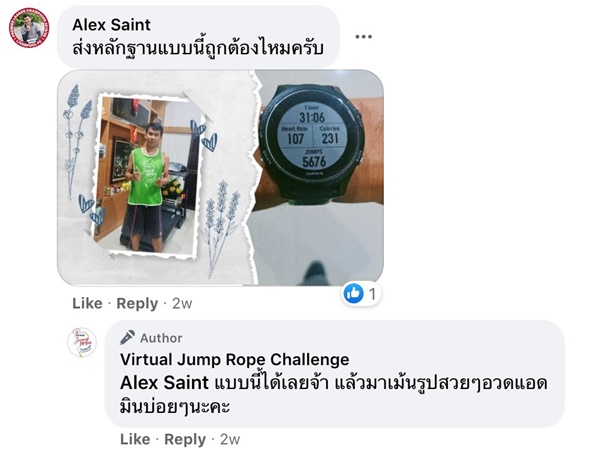Open Alex Saint's profile picture
Image resolution: width=600 pixels, height=453 pixels.
(29, 28)
